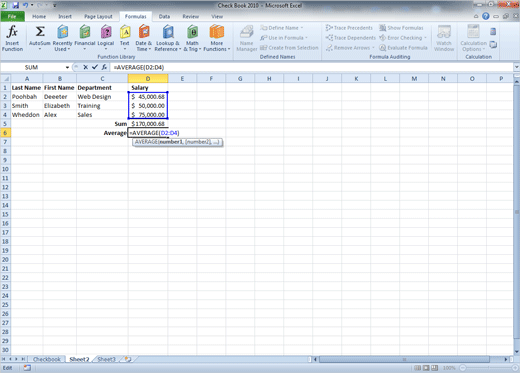Viewport: 520px width, 373px height.
Task: Click Calculate Now button
Action: (x=493, y=32)
